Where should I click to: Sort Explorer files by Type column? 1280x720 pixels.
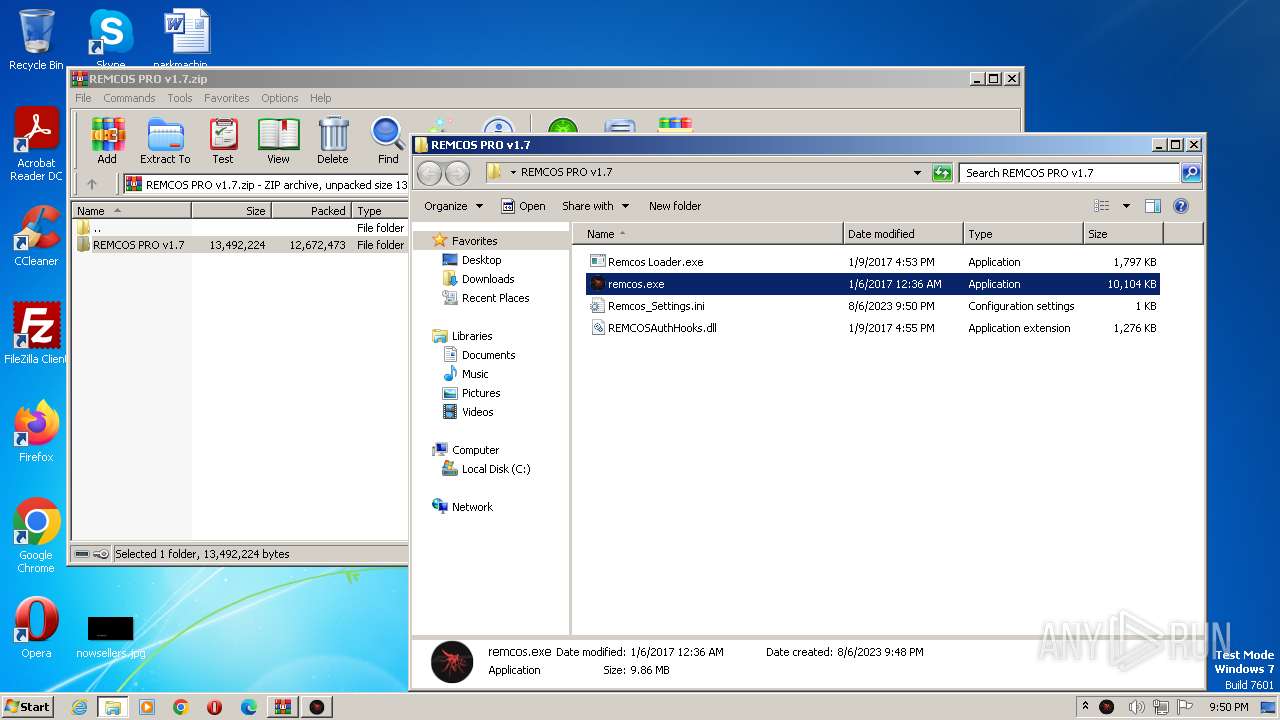click(x=1023, y=234)
